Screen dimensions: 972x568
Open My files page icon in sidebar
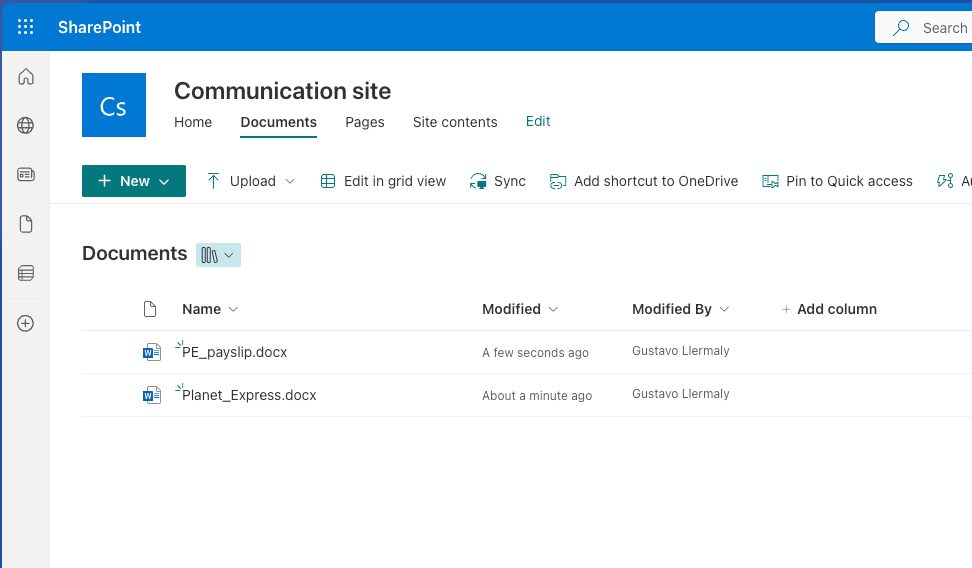pos(26,224)
